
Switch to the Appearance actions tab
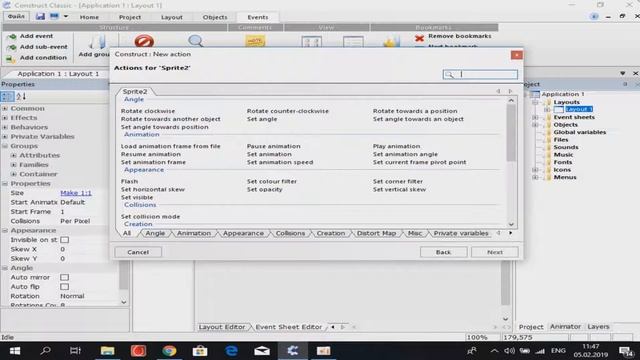coord(243,233)
